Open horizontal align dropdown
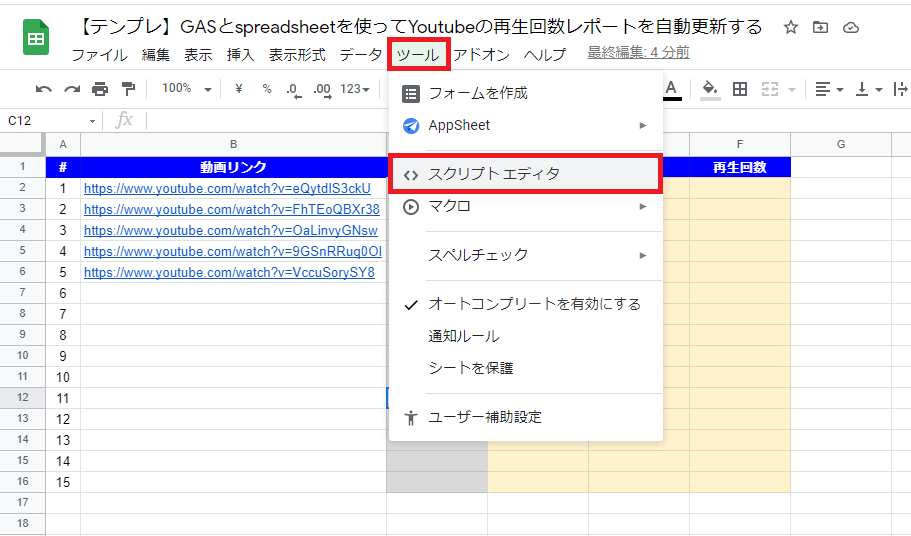The height and width of the screenshot is (536, 911). 829,89
